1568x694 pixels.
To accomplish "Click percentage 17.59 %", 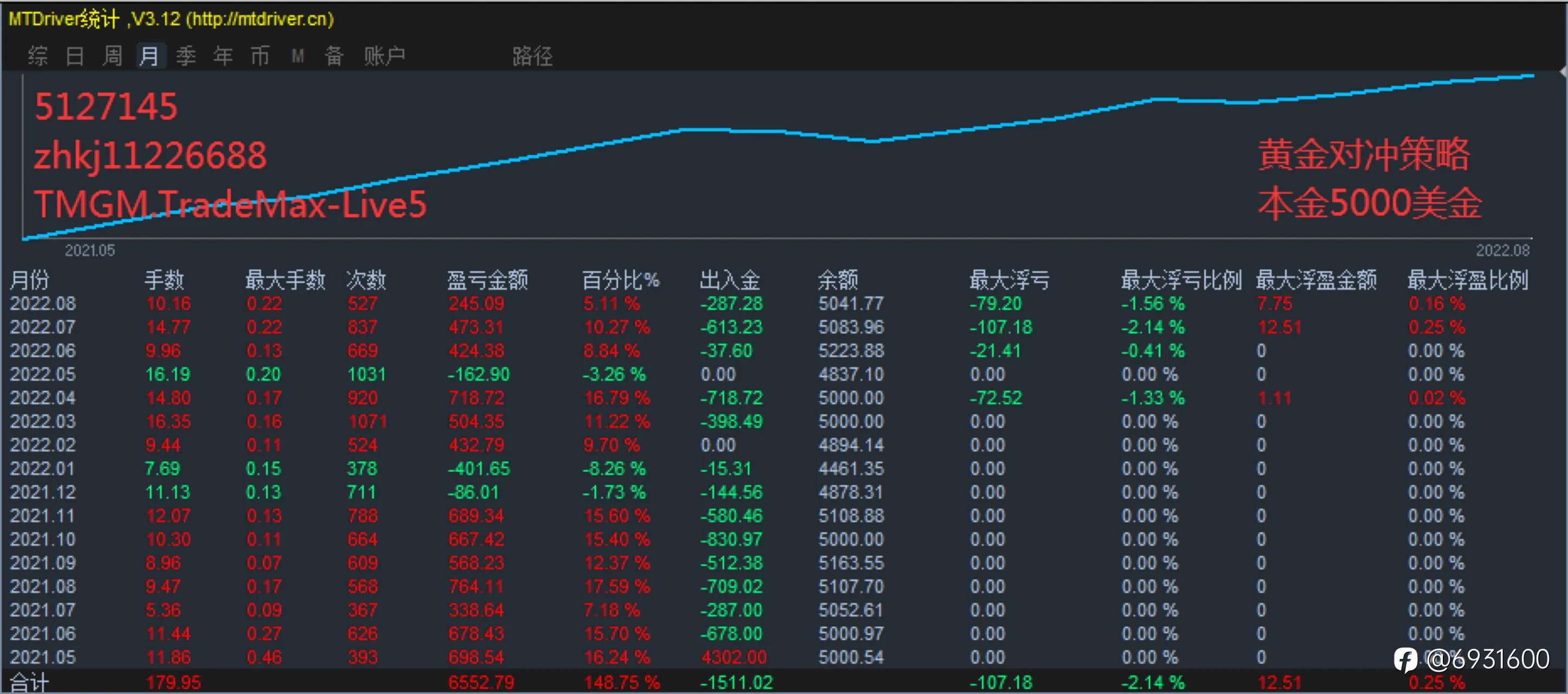I will coord(616,586).
